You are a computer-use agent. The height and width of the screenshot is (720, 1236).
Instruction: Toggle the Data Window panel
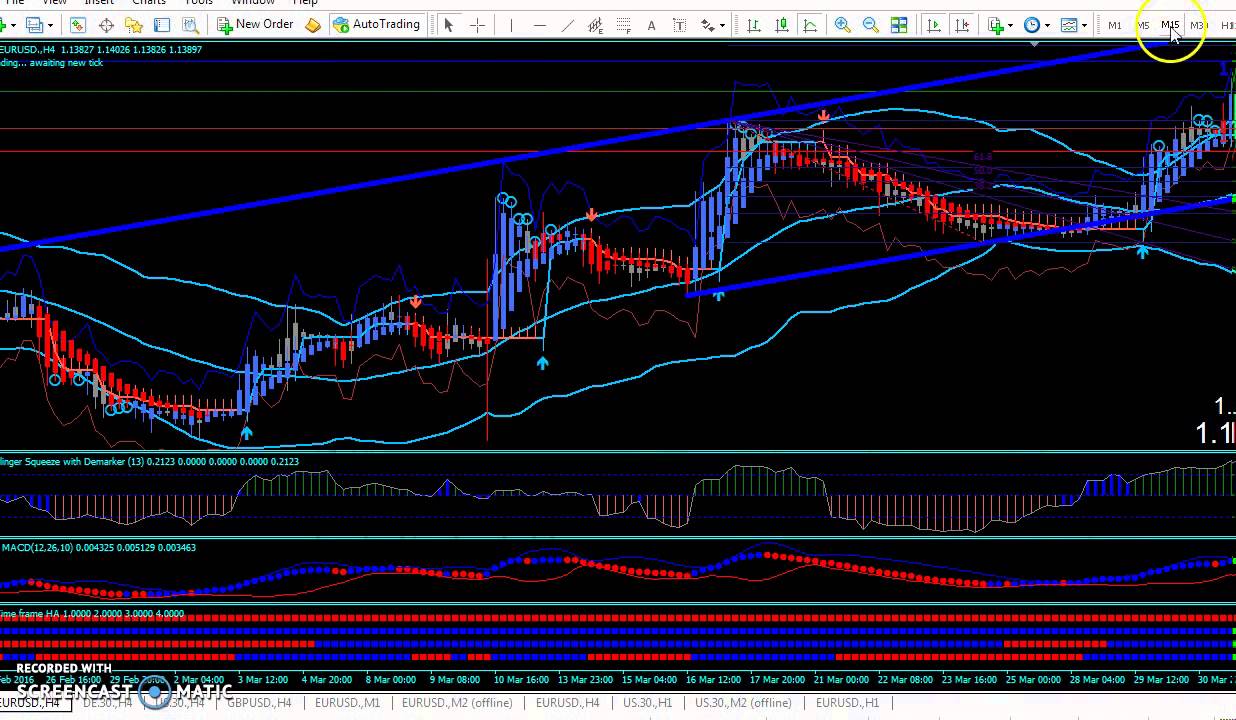pos(106,25)
